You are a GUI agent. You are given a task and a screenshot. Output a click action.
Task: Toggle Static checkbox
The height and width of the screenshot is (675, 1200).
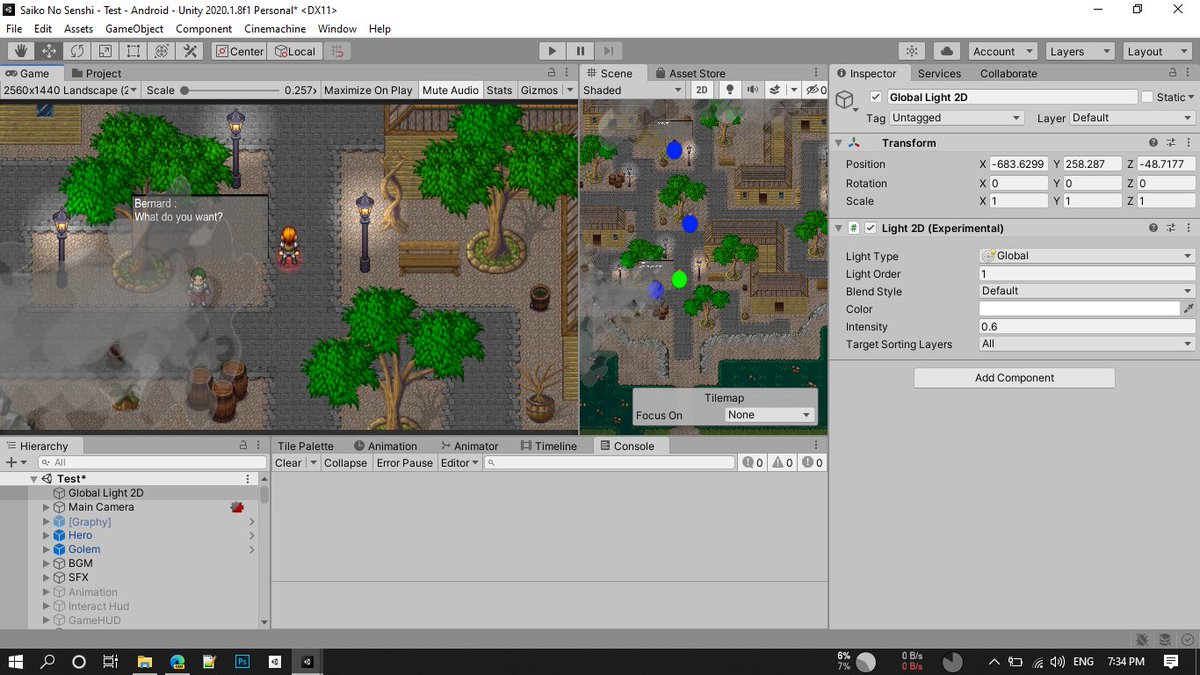click(x=1147, y=97)
